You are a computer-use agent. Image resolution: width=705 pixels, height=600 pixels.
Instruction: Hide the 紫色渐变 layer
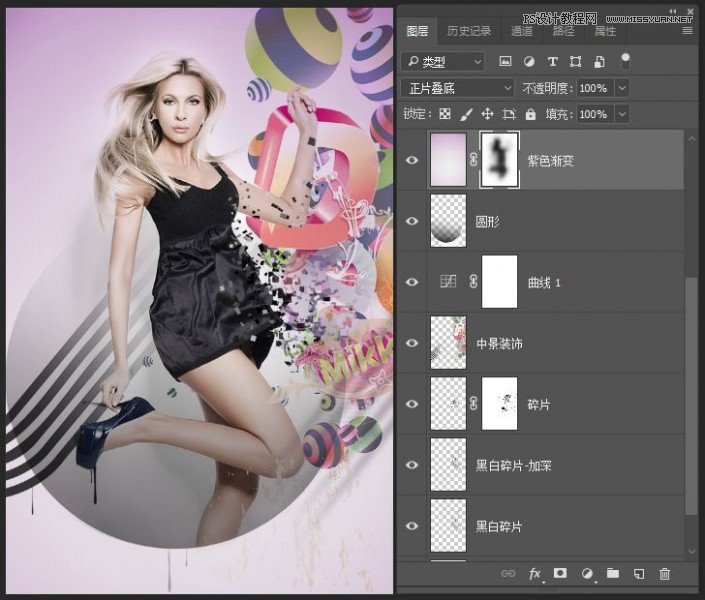[x=412, y=161]
